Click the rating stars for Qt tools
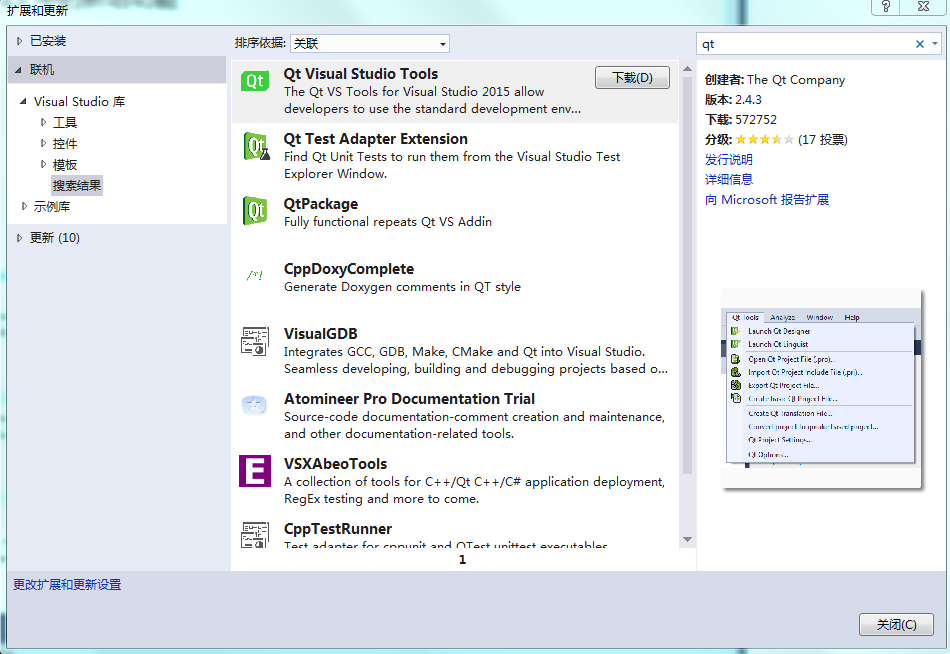 764,139
